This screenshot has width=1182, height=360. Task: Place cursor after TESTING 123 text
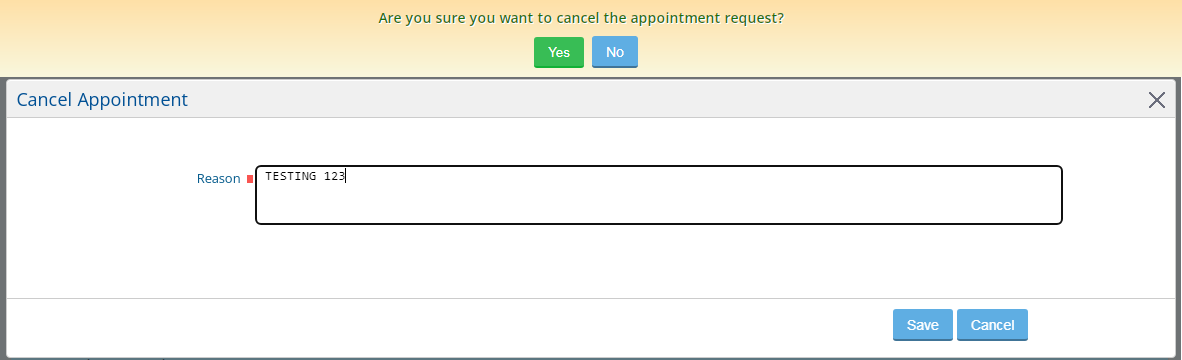click(345, 176)
